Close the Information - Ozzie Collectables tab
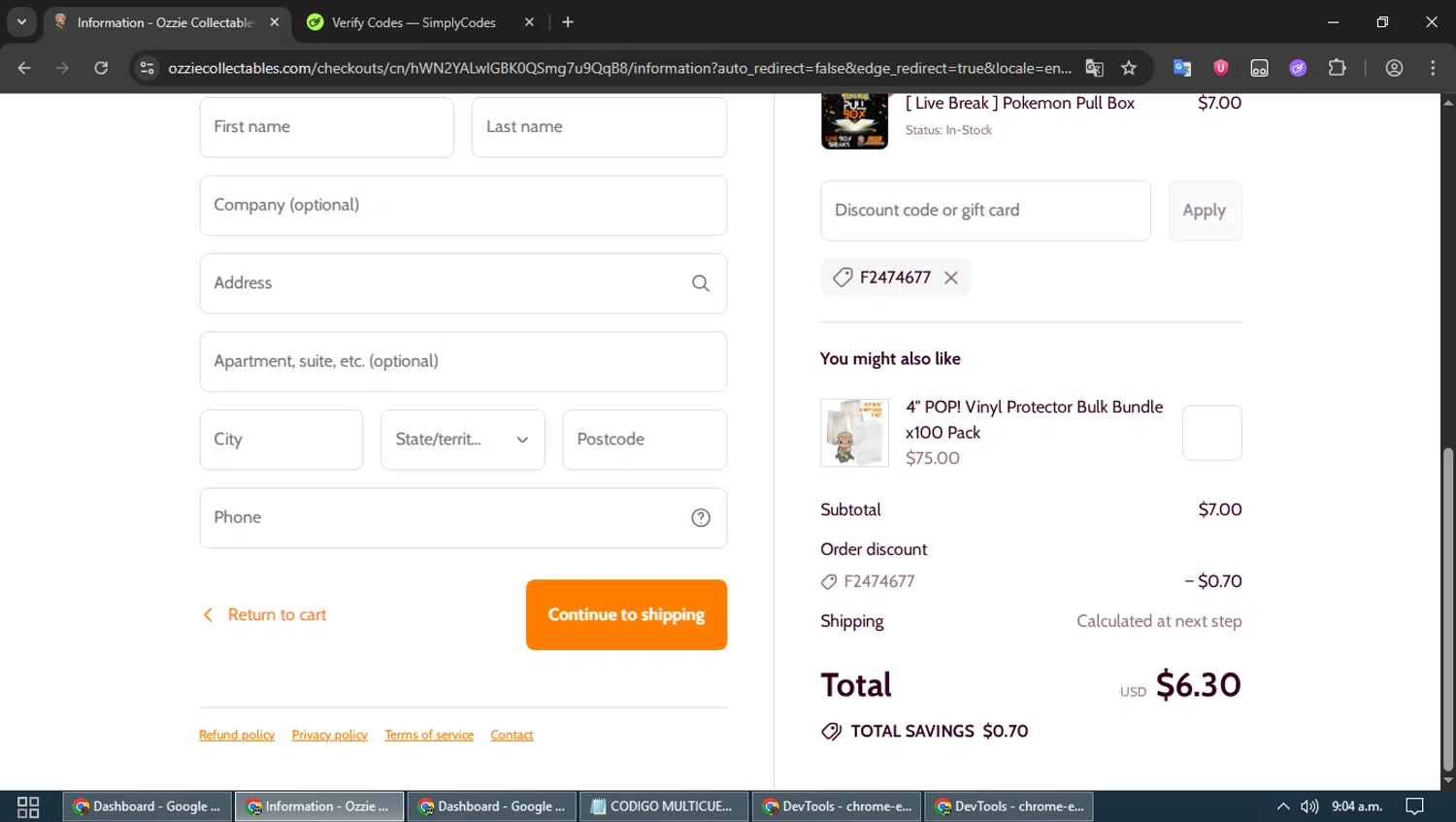Screen dimensions: 1456x822 coord(275,22)
